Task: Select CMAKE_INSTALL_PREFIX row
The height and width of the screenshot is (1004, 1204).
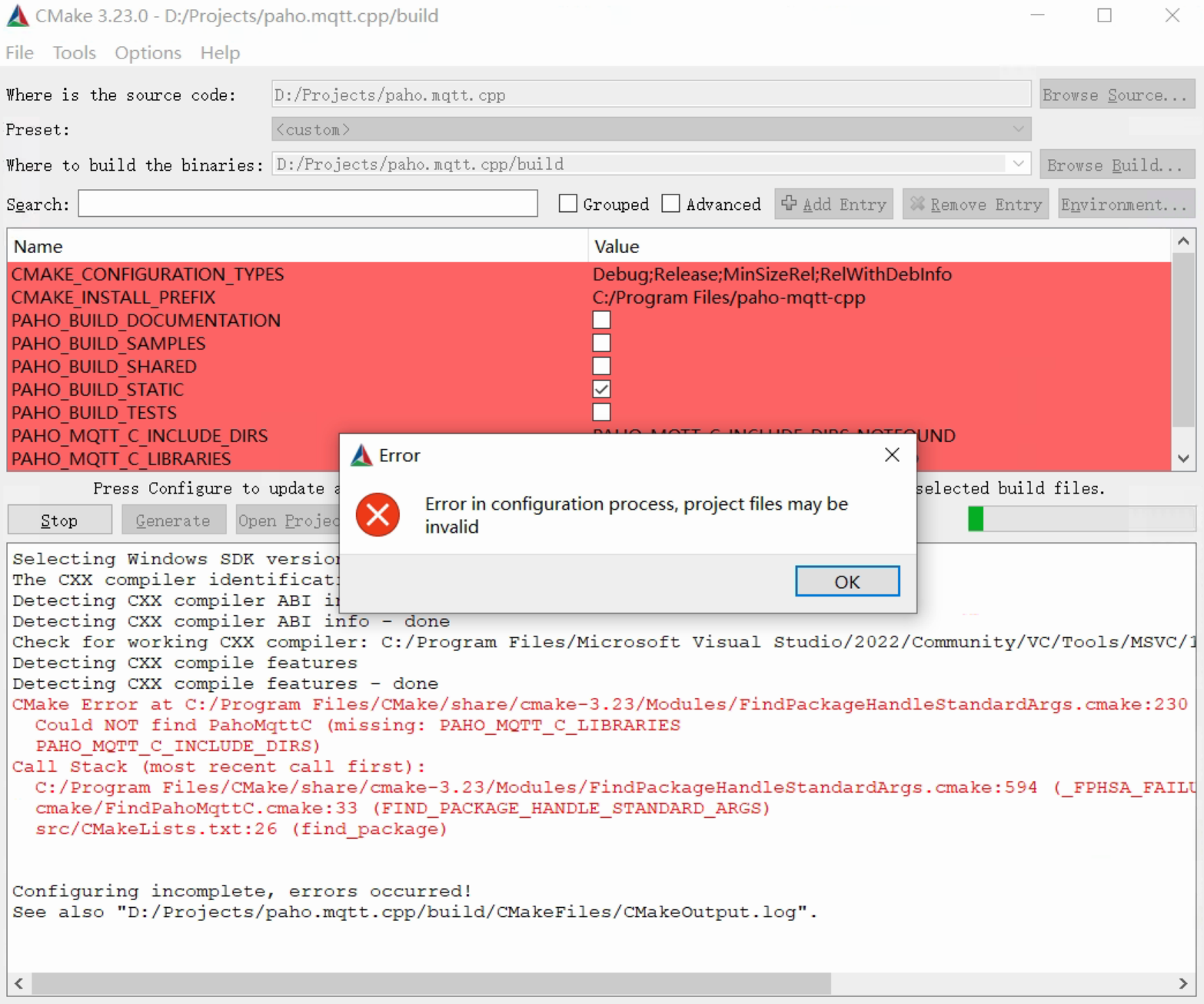Action: point(589,298)
